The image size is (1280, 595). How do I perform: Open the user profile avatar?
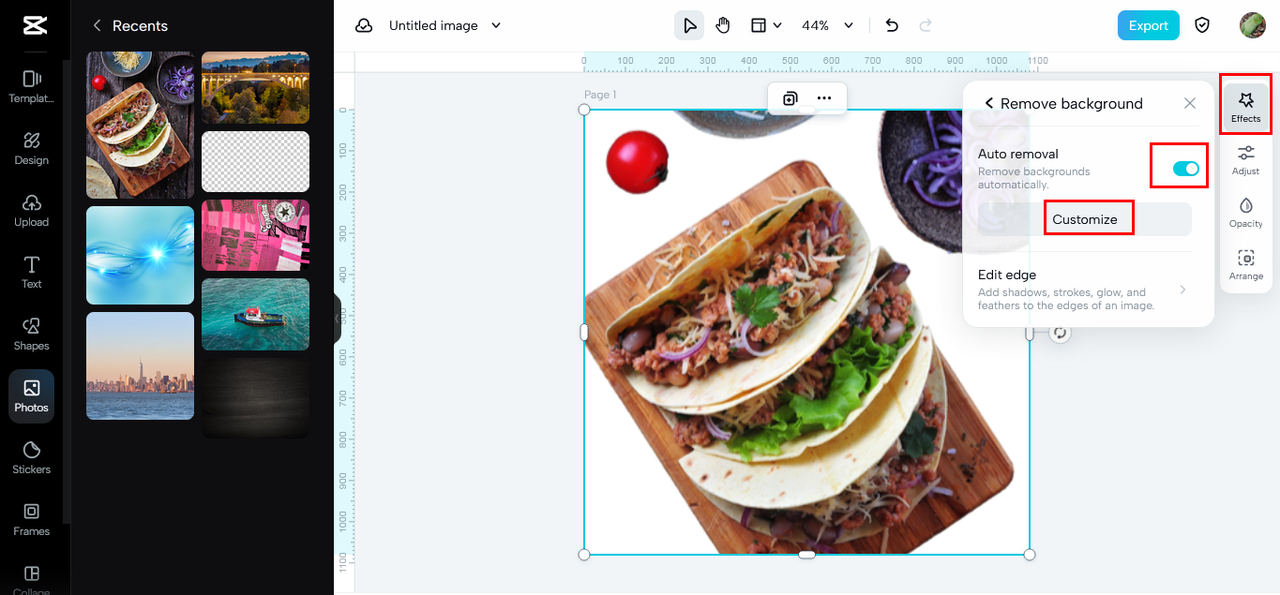1252,26
